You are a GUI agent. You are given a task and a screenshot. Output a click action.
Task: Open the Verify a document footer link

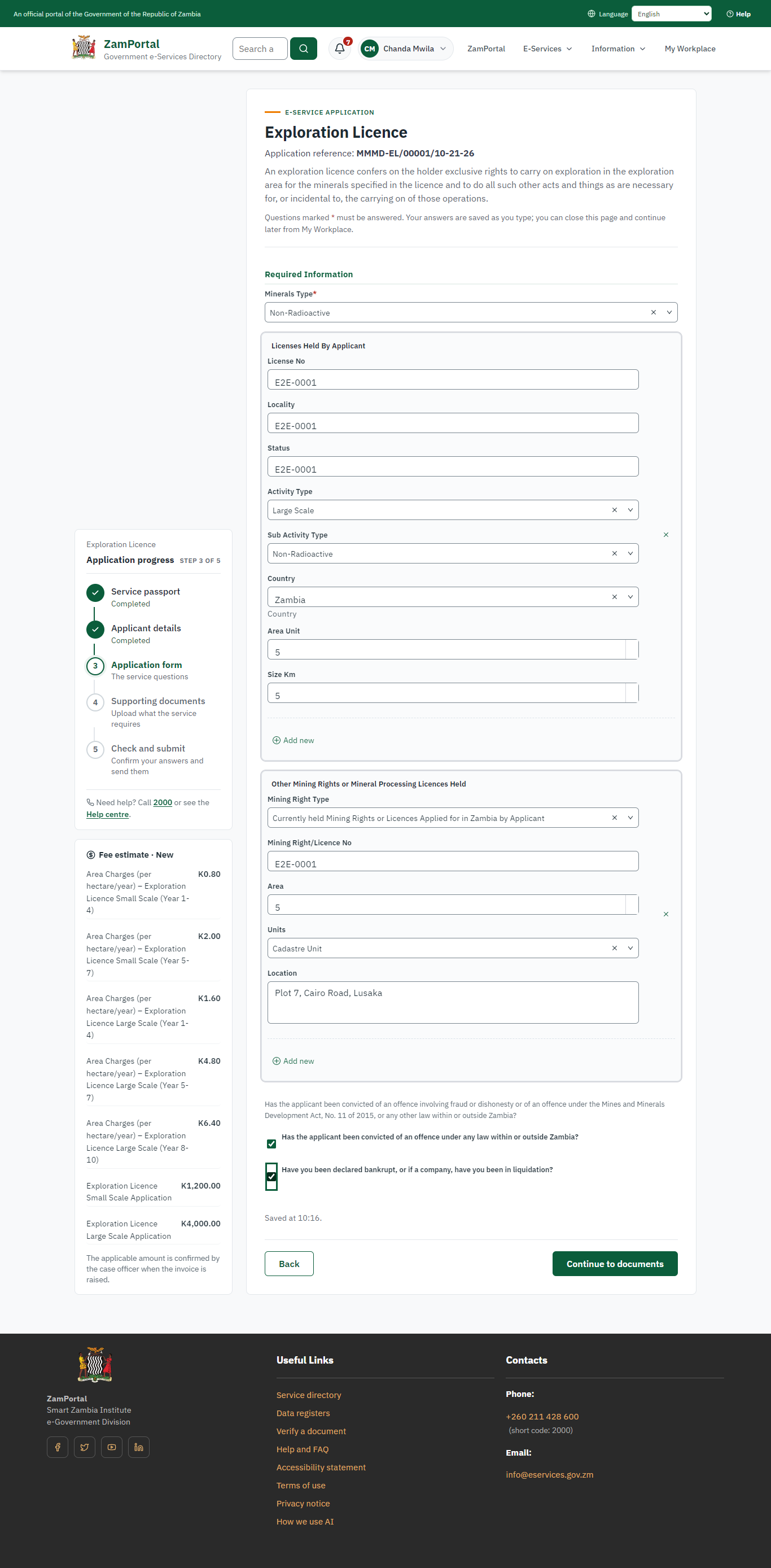point(311,1431)
